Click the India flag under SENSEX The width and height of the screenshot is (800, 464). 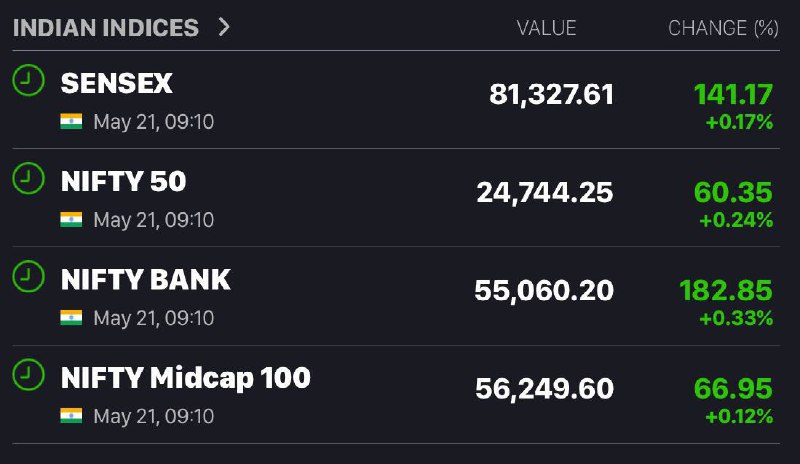tap(71, 121)
